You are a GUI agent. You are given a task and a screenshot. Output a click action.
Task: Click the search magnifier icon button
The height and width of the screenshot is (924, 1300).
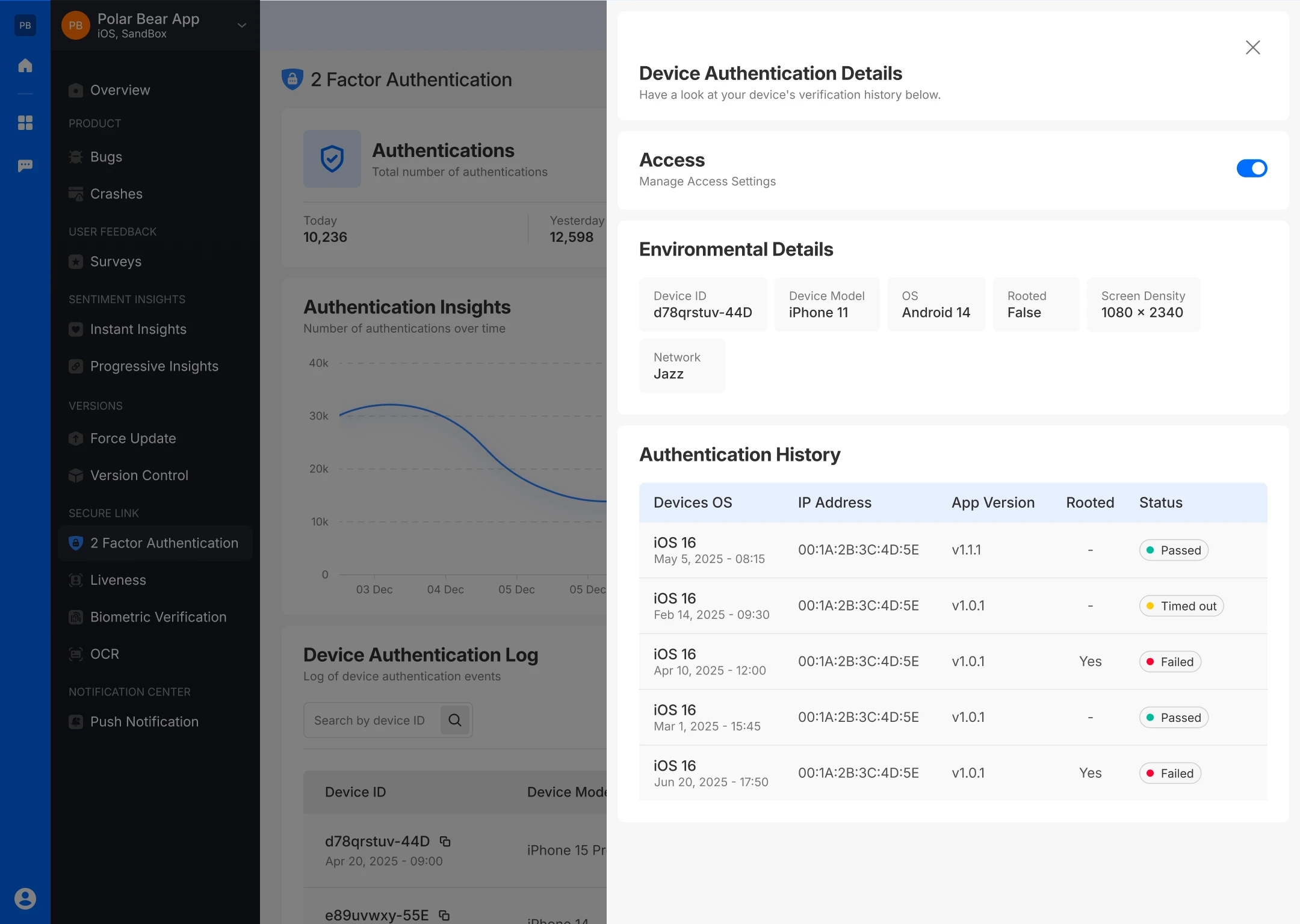click(455, 720)
